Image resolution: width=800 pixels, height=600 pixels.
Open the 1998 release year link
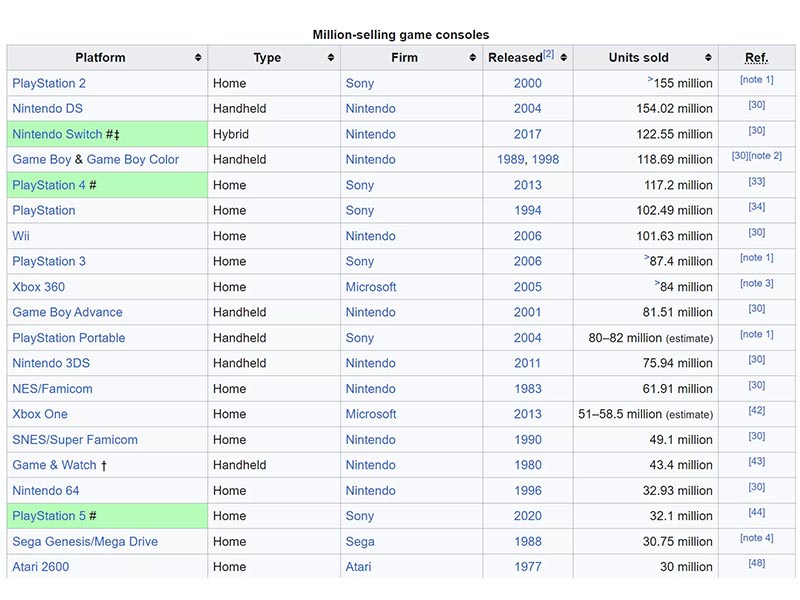pos(545,160)
